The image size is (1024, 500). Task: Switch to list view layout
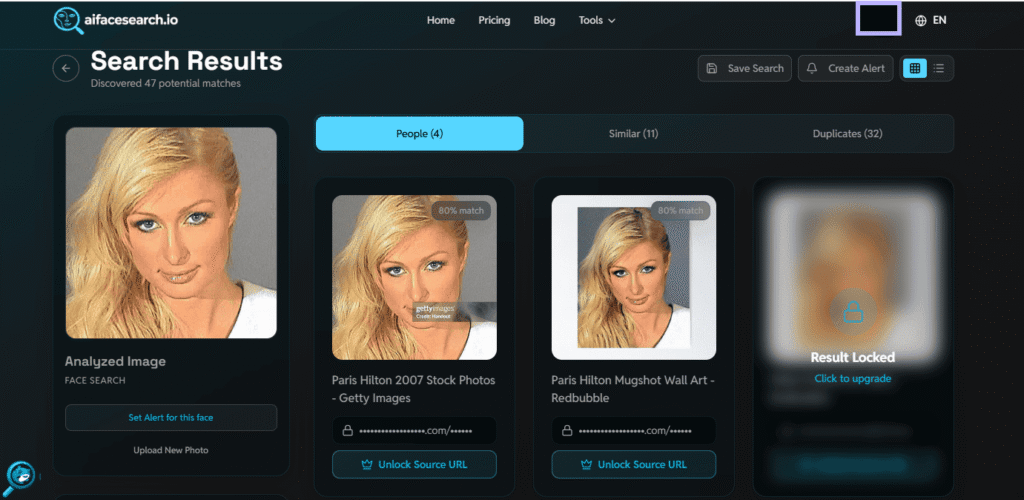click(939, 68)
